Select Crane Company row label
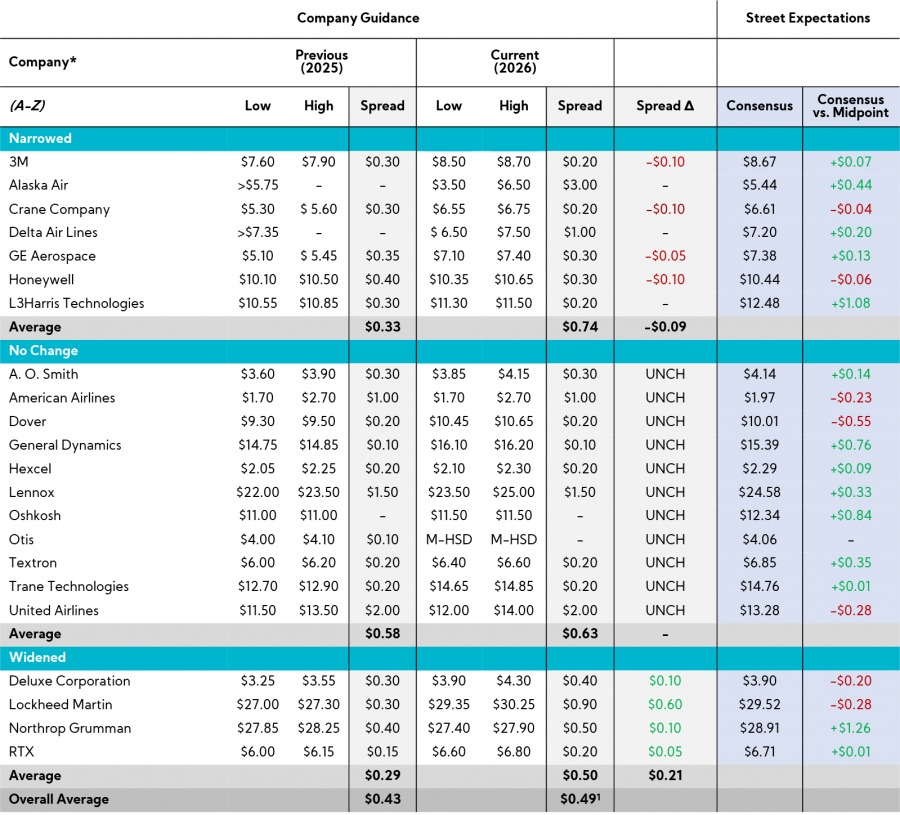 [x=59, y=209]
